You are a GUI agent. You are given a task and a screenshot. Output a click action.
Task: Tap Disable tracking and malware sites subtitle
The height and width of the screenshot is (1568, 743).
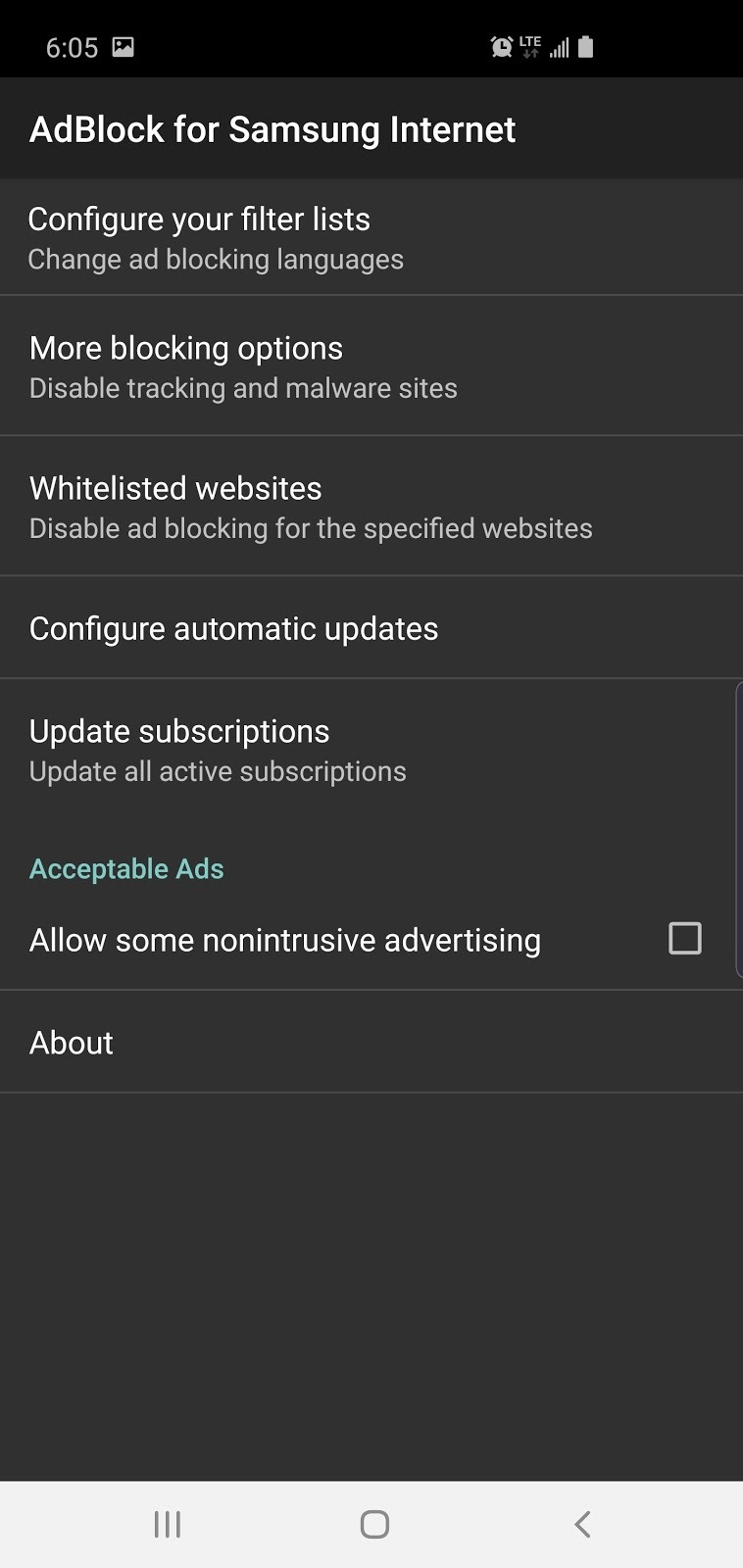243,389
